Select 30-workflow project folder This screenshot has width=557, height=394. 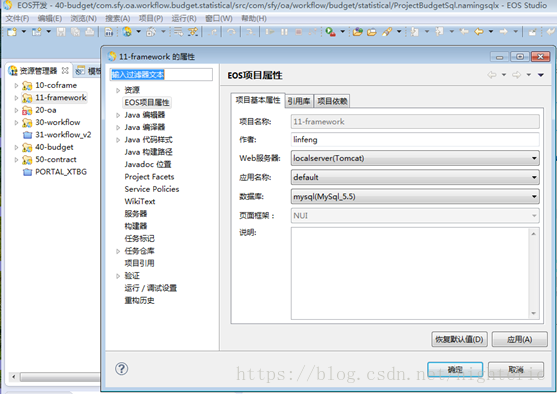click(x=58, y=122)
